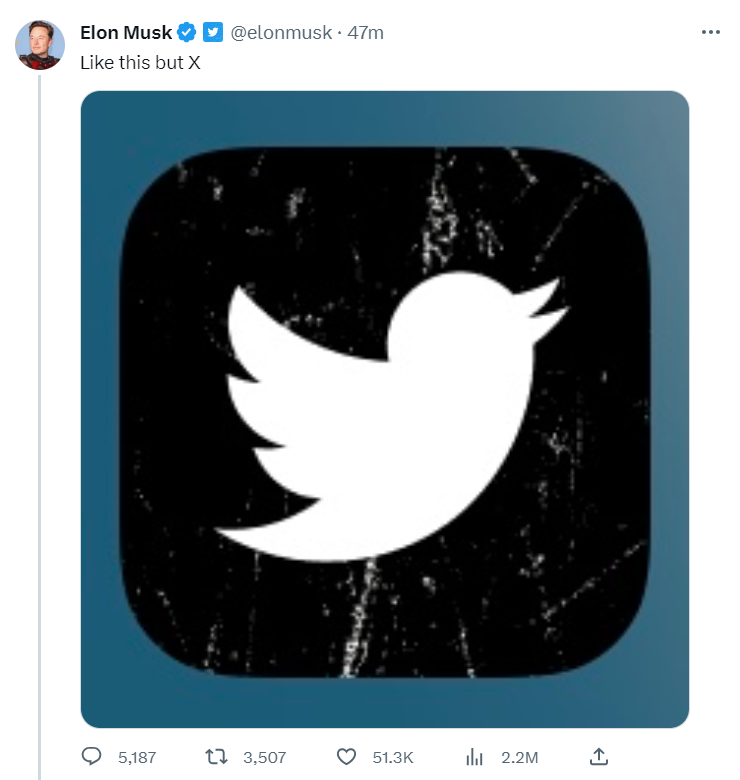
Task: Click the retweet arrows icon
Action: coord(216,757)
